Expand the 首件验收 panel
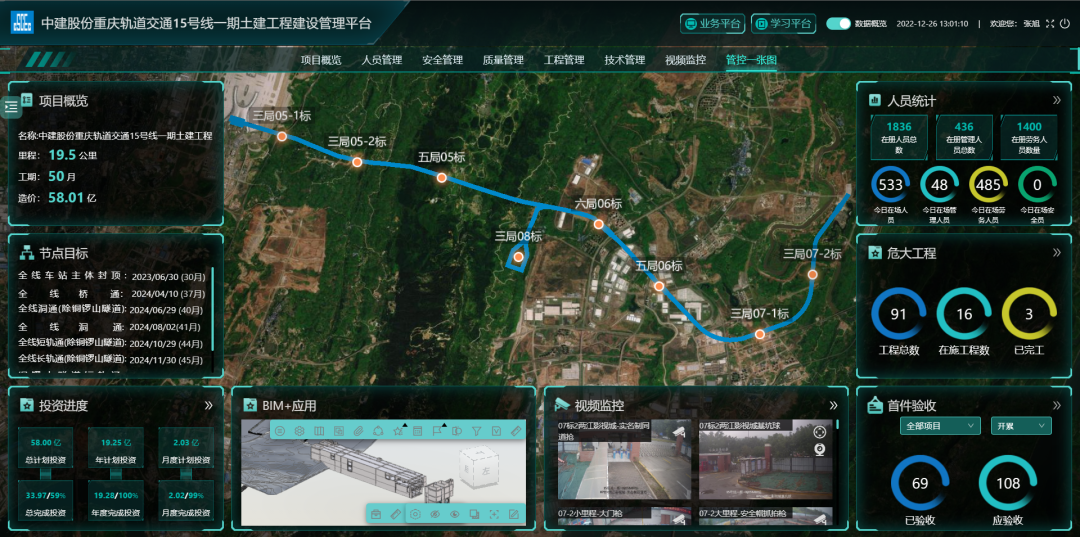This screenshot has height=537, width=1080. pos(1057,406)
